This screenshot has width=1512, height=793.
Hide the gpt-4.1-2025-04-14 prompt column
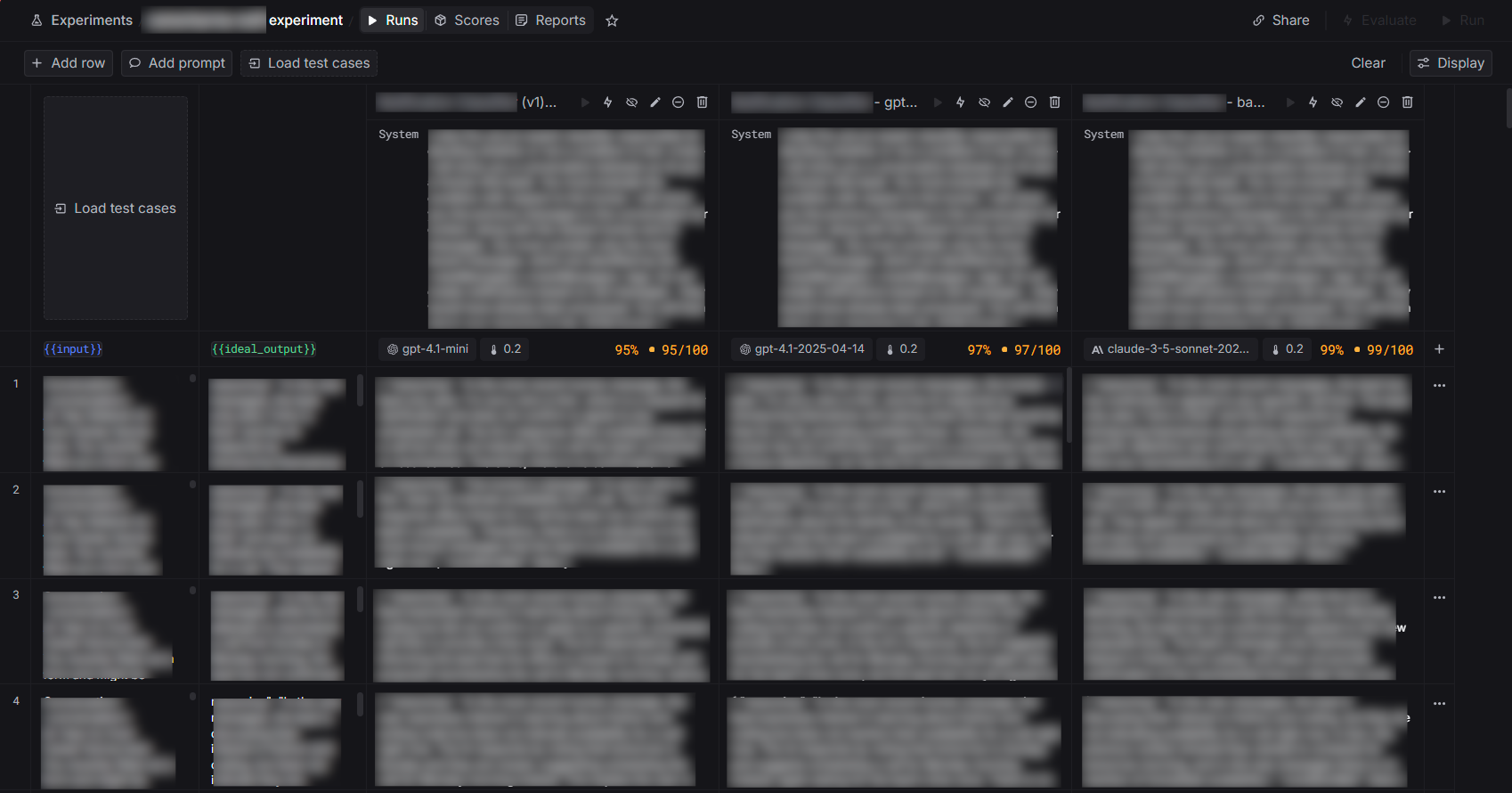[x=984, y=102]
